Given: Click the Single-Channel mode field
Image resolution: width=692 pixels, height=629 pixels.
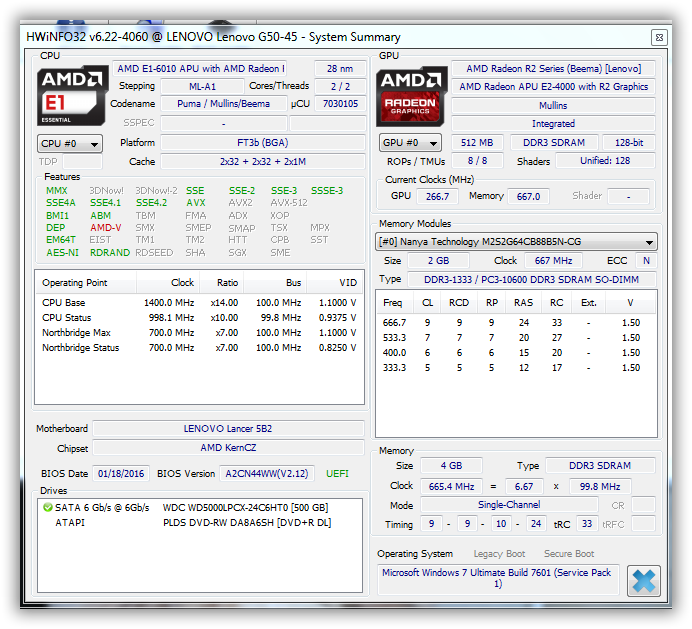Looking at the screenshot, I should pos(509,505).
